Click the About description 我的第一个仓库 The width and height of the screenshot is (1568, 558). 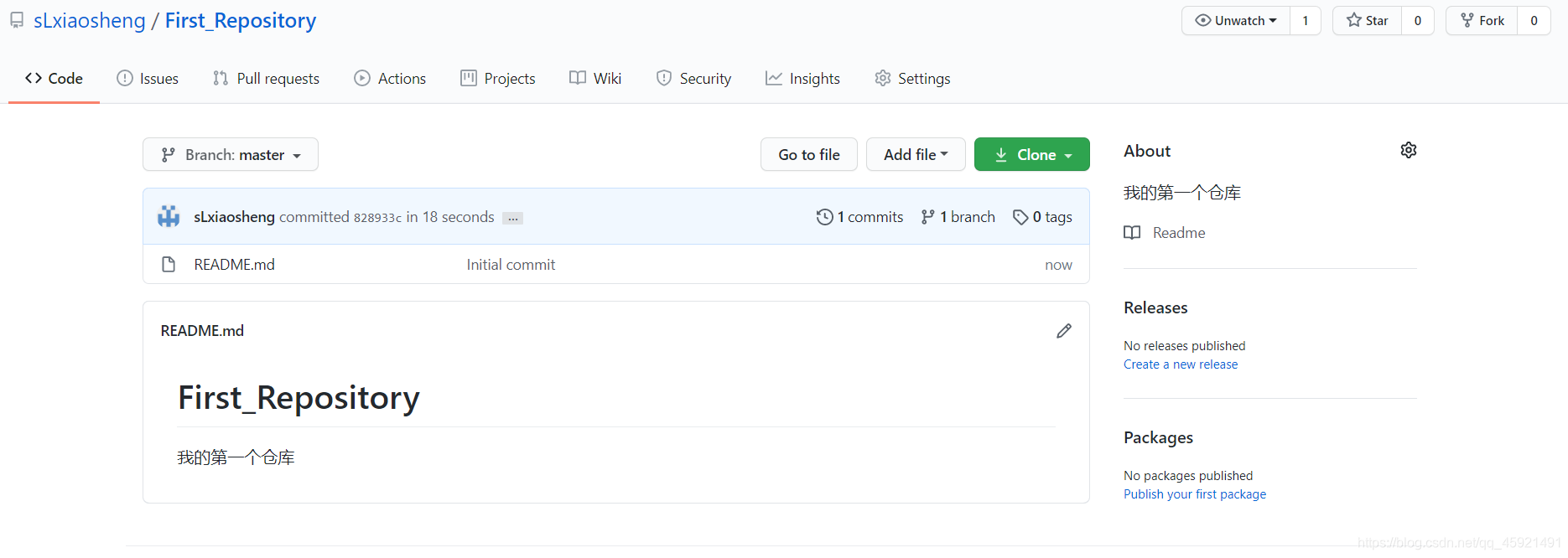point(1182,193)
